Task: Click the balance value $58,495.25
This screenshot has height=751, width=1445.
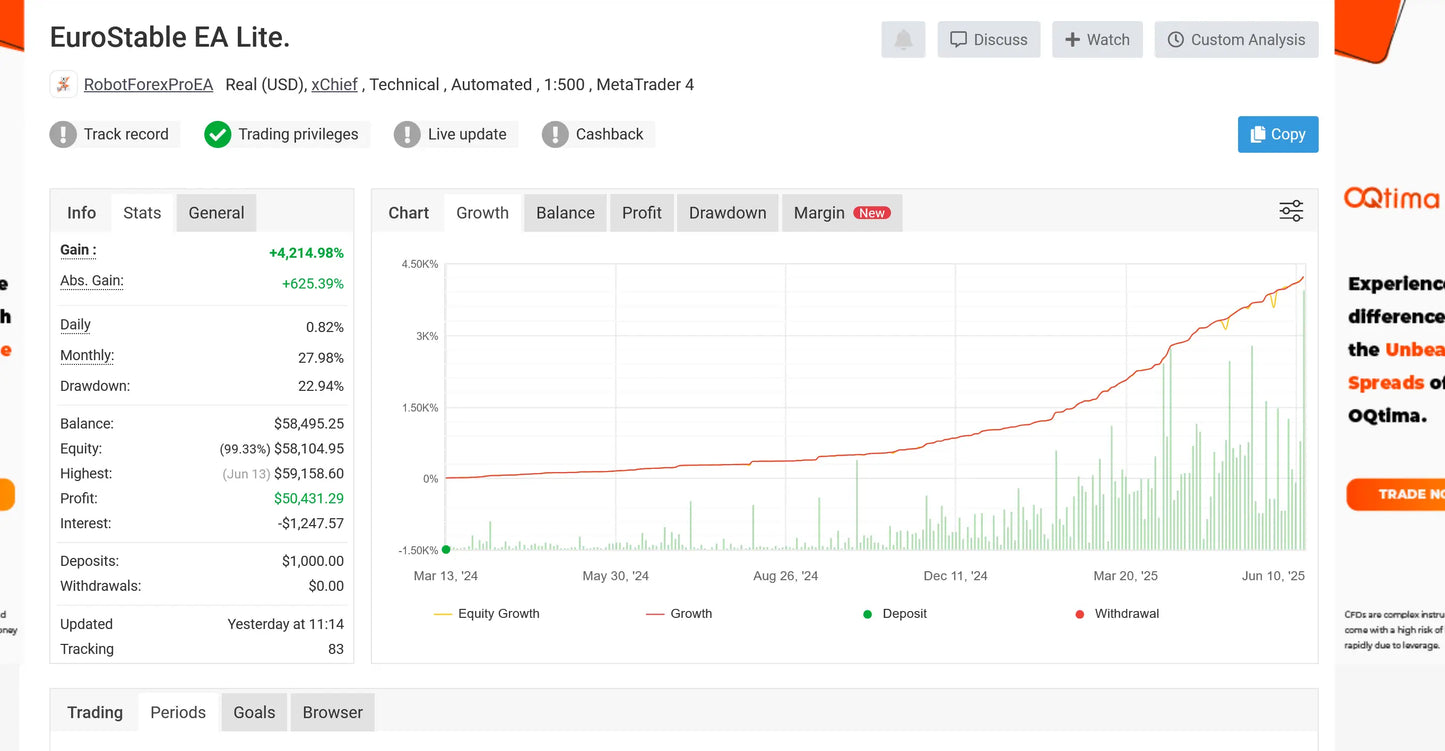Action: 309,424
